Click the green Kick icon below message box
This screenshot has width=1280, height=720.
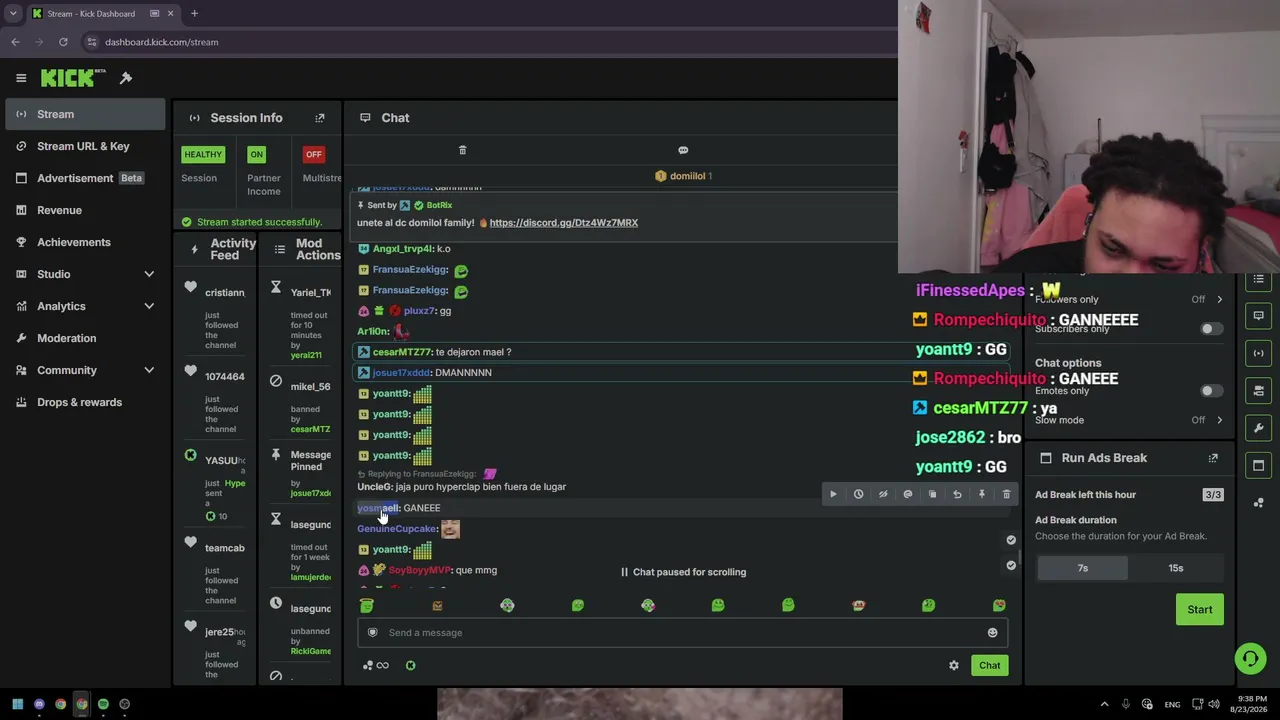(x=410, y=665)
